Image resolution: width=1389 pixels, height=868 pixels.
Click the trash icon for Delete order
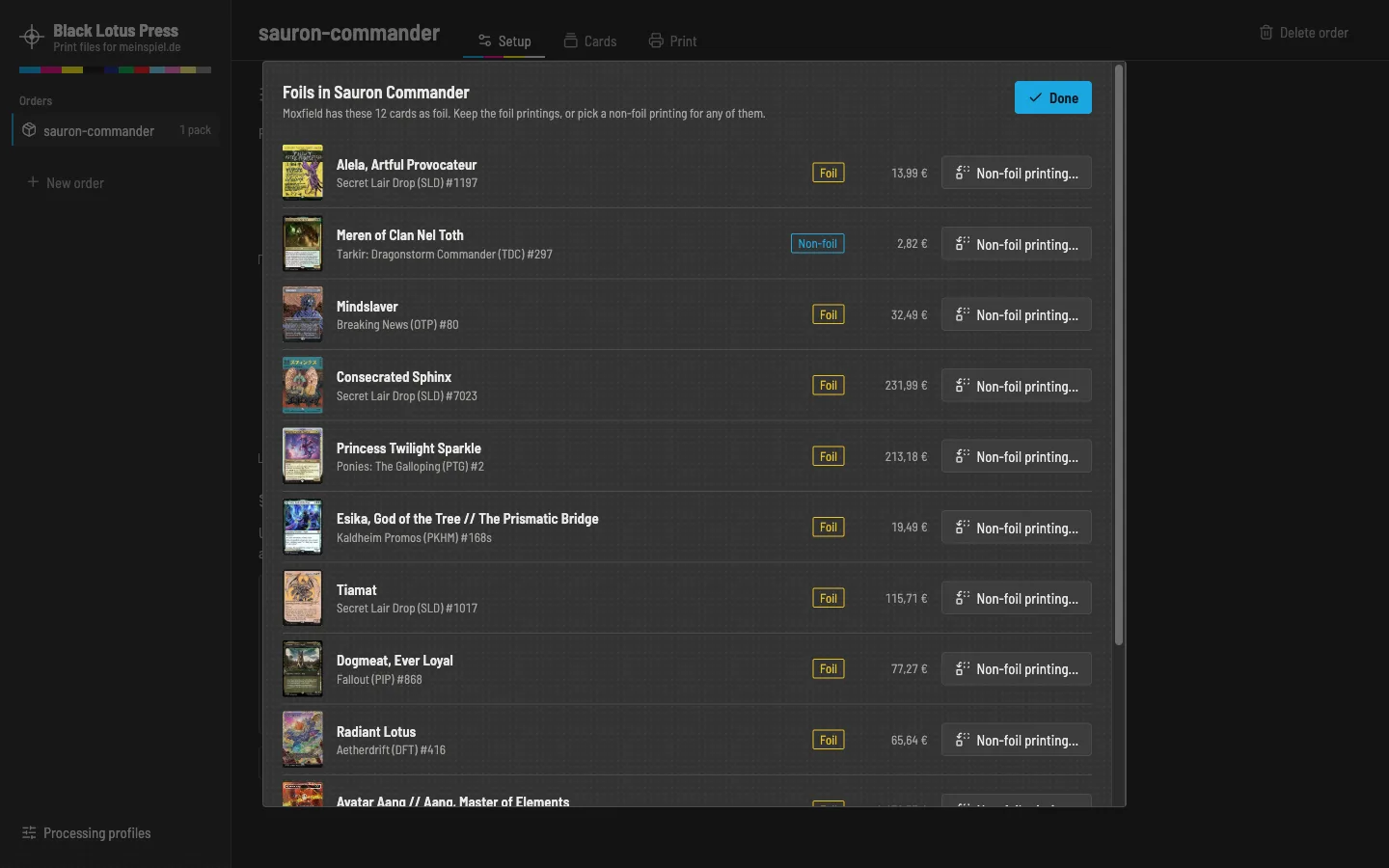(1266, 33)
